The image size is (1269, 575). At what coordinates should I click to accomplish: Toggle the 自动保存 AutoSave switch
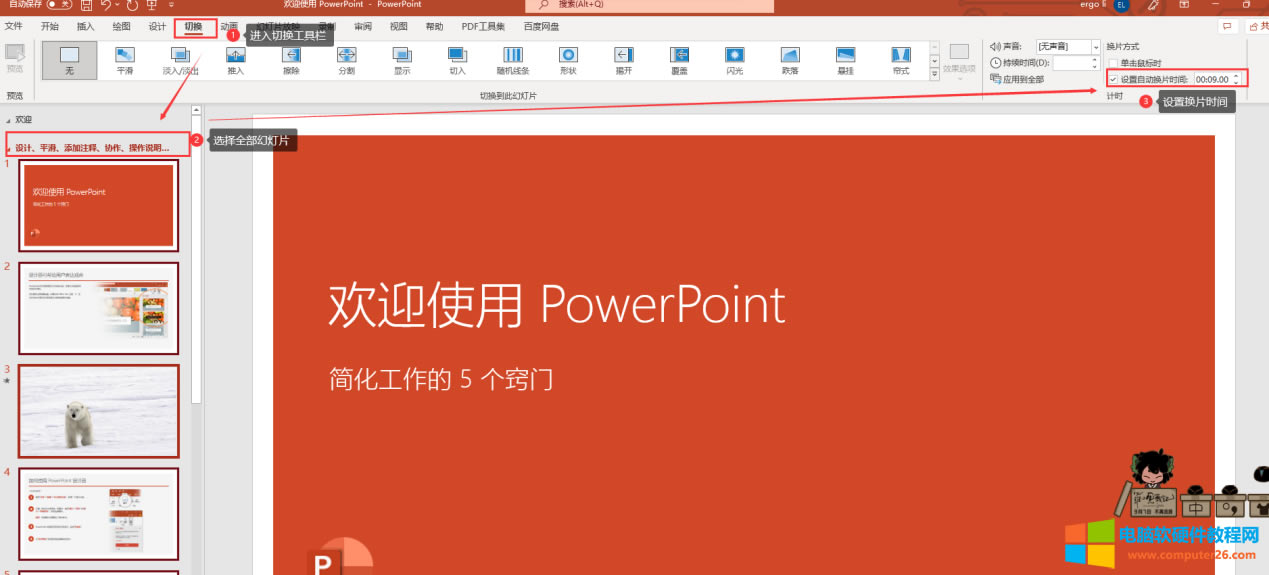[x=58, y=5]
